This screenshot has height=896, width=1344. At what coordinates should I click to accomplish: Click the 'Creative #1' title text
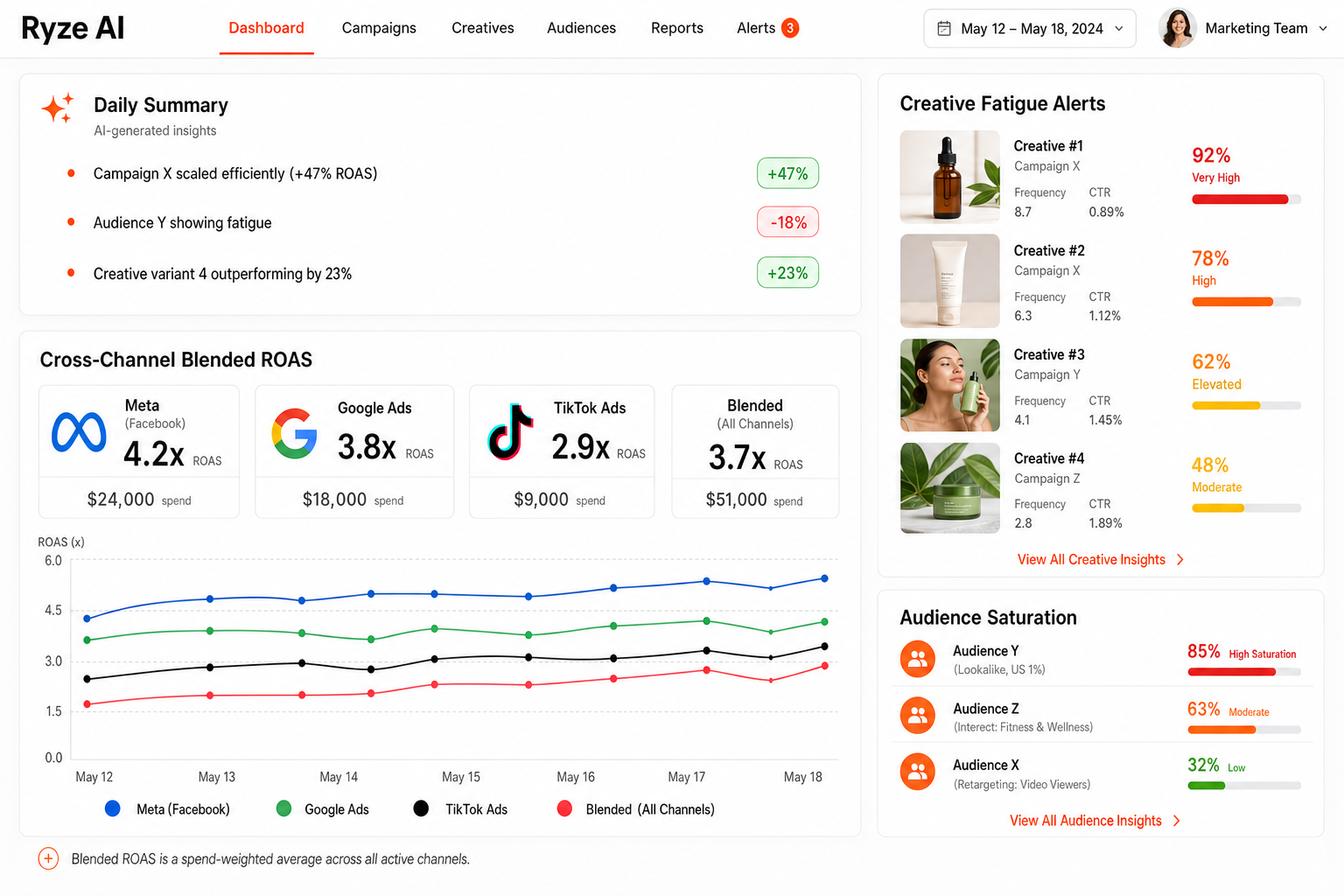1048,146
